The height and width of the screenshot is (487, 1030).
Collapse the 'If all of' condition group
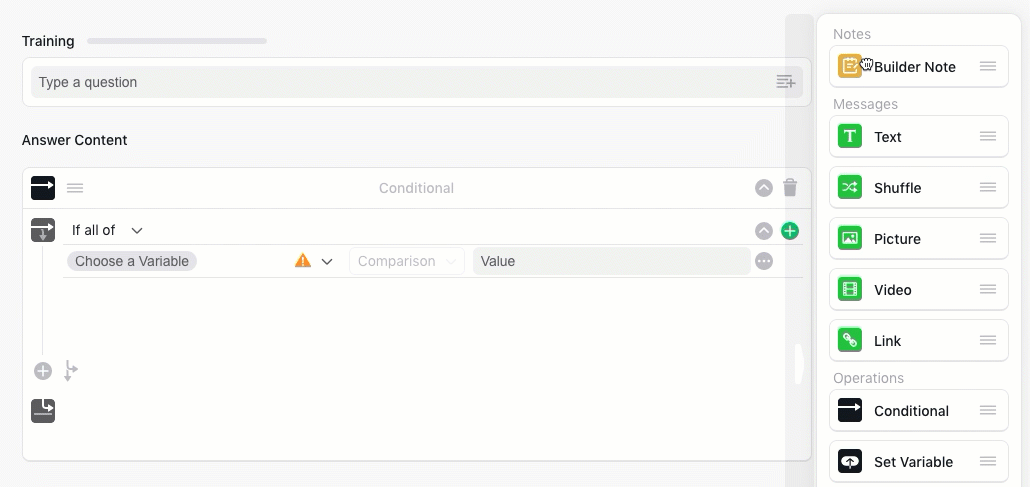764,231
